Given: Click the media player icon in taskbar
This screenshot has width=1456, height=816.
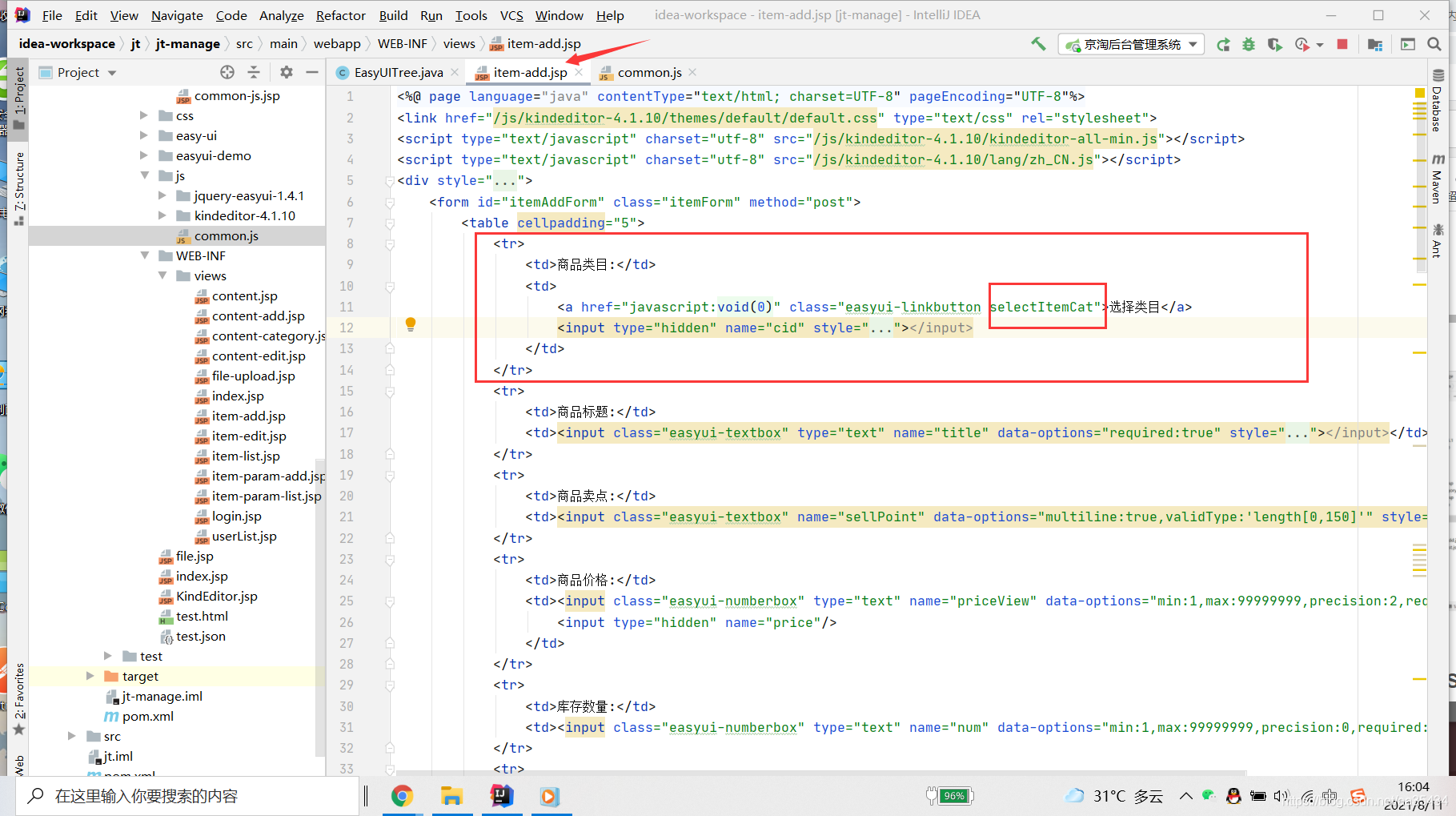Looking at the screenshot, I should tap(549, 795).
